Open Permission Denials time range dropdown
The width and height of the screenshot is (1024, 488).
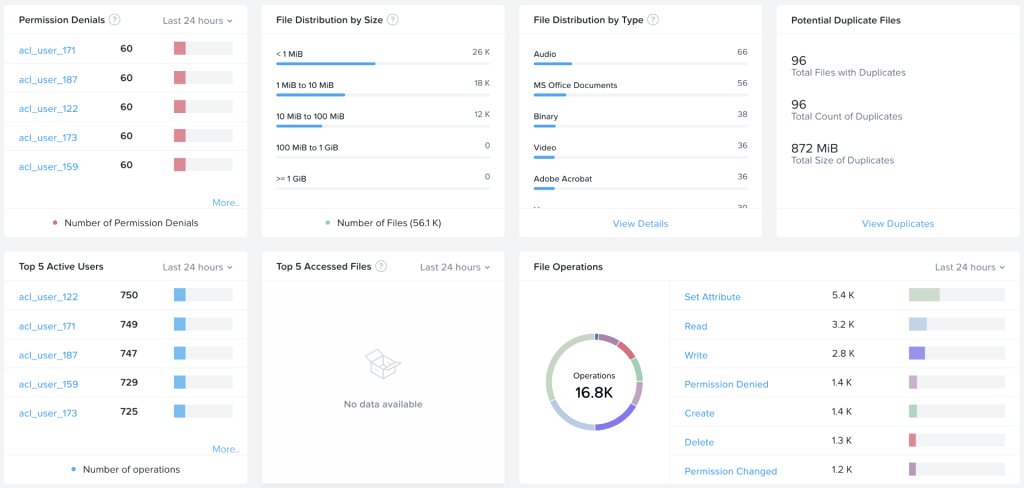click(197, 20)
